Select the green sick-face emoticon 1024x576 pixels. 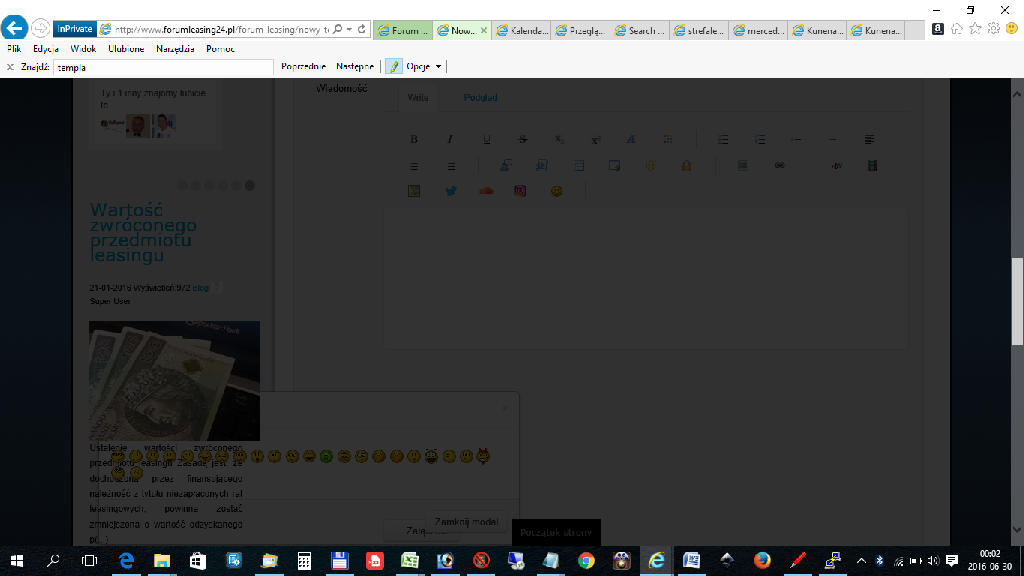pos(327,456)
